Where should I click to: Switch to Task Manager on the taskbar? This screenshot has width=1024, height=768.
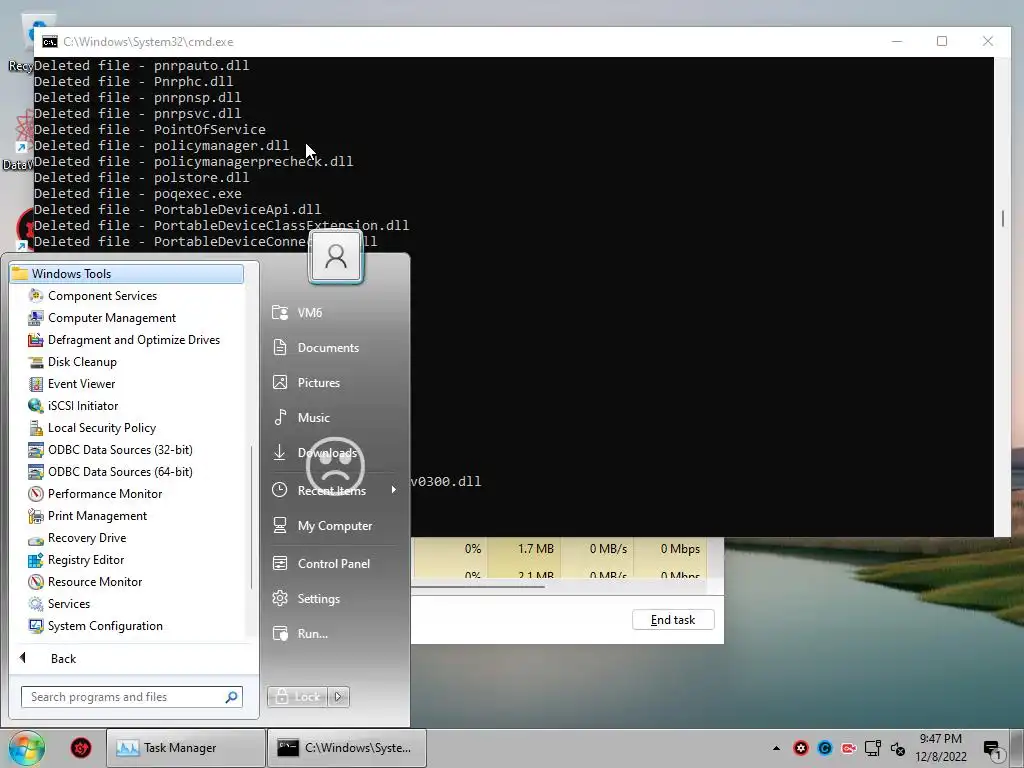click(x=185, y=748)
